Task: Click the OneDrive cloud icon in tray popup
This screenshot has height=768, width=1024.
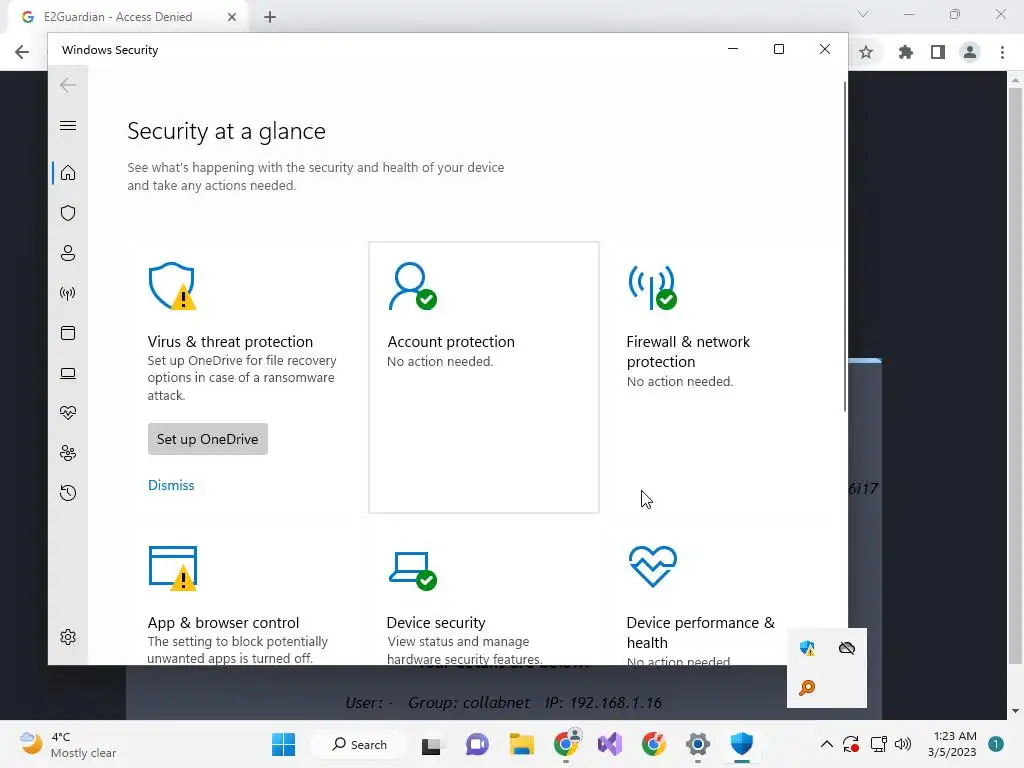Action: tap(847, 648)
